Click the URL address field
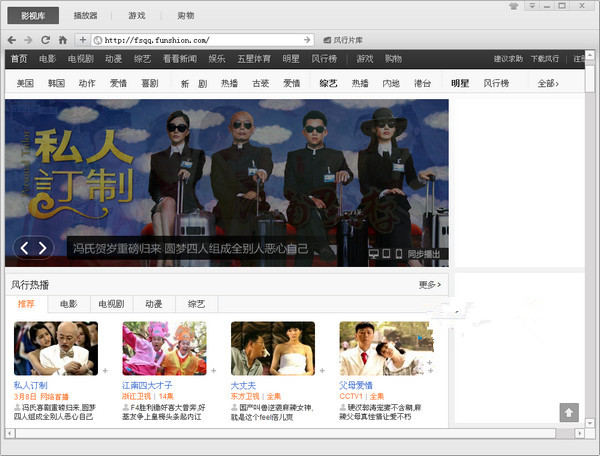Image resolution: width=600 pixels, height=456 pixels. point(200,40)
